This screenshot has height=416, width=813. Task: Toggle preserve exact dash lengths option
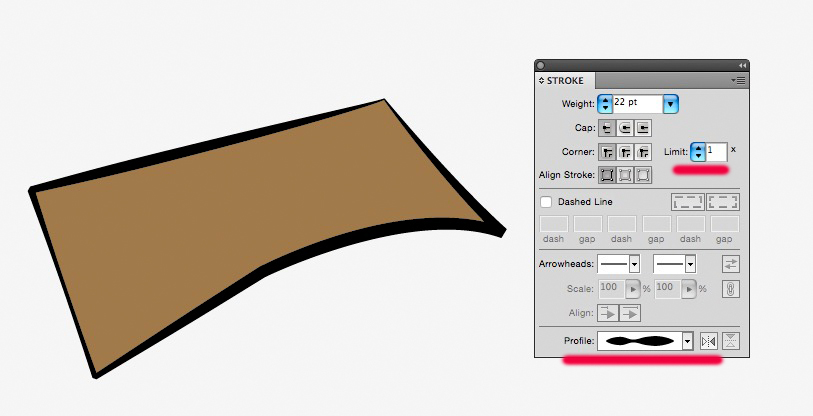point(688,202)
